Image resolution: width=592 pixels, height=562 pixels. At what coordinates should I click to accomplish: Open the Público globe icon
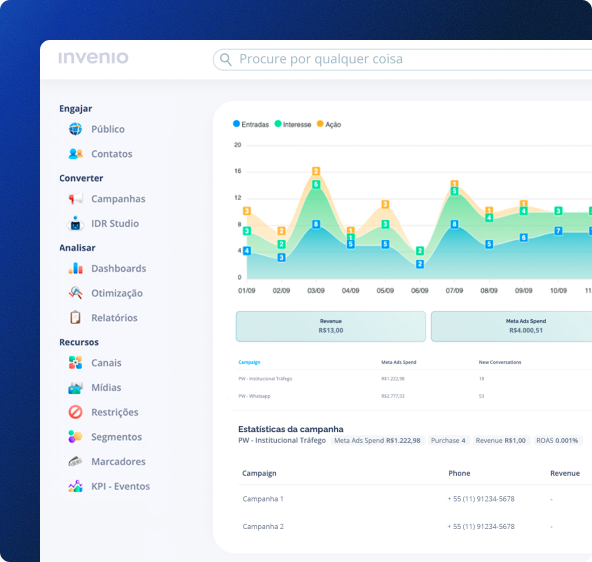coord(75,129)
